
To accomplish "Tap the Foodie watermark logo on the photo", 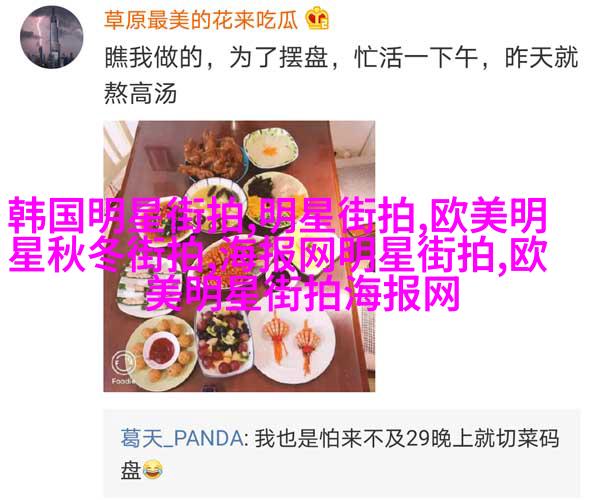I will point(124,366).
